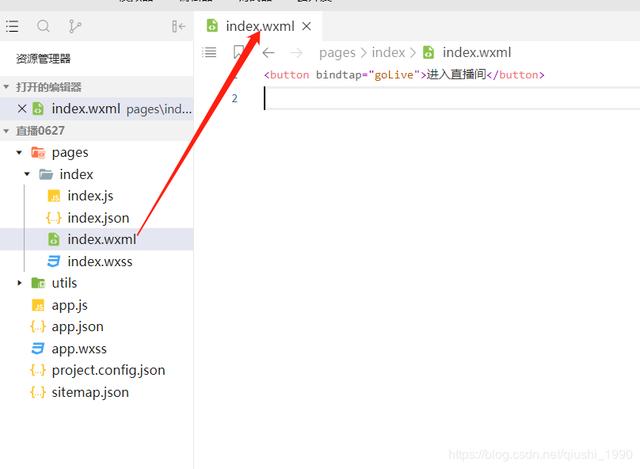Open the explorer list view icon
This screenshot has height=469, width=640.
[x=12, y=26]
